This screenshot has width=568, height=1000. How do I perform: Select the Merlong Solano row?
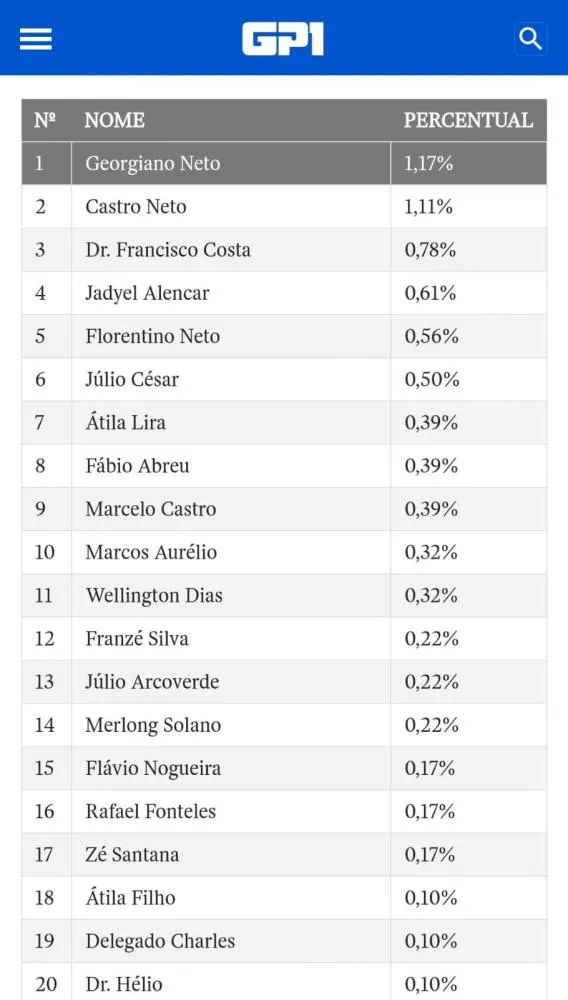coord(284,725)
